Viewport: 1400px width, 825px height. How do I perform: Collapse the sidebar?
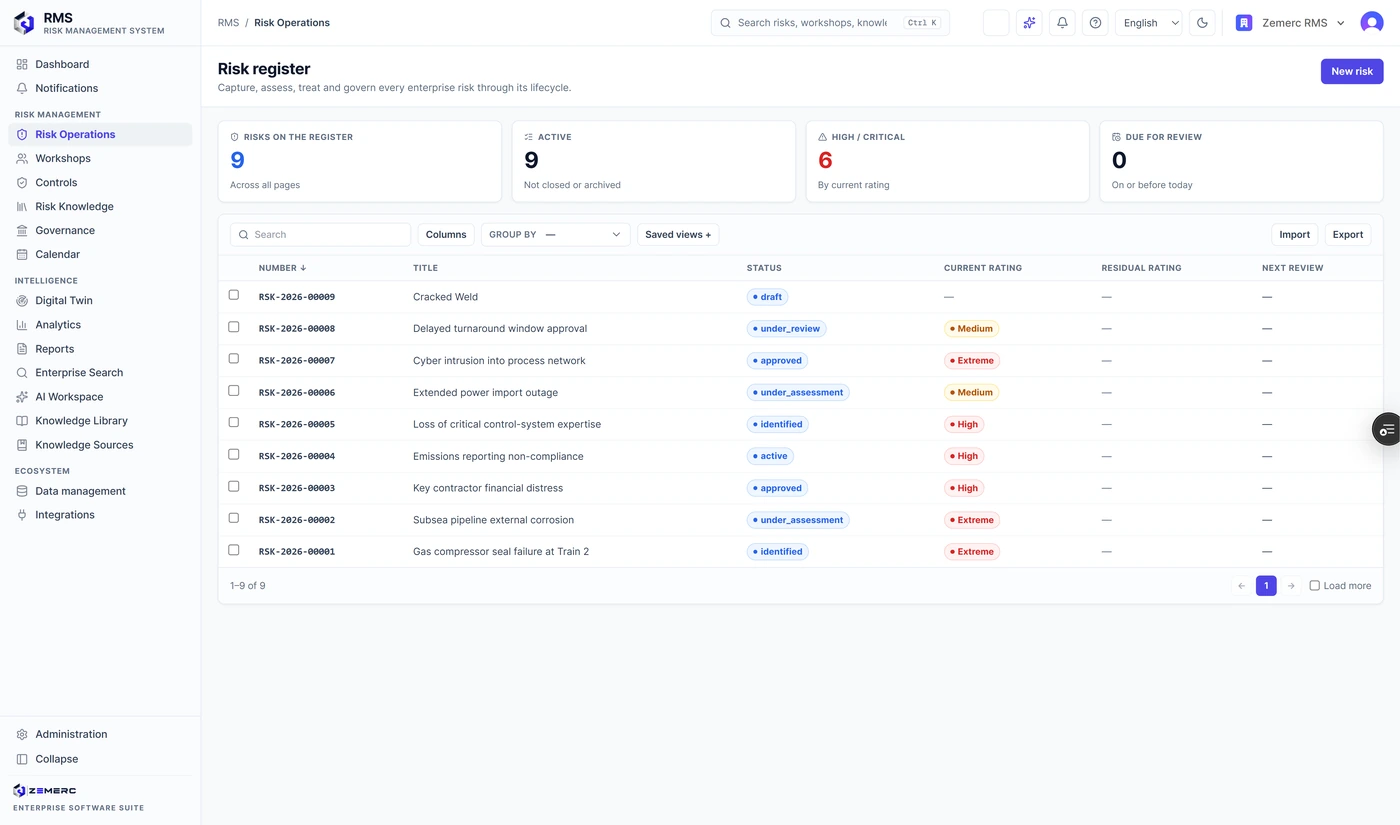(x=100, y=759)
